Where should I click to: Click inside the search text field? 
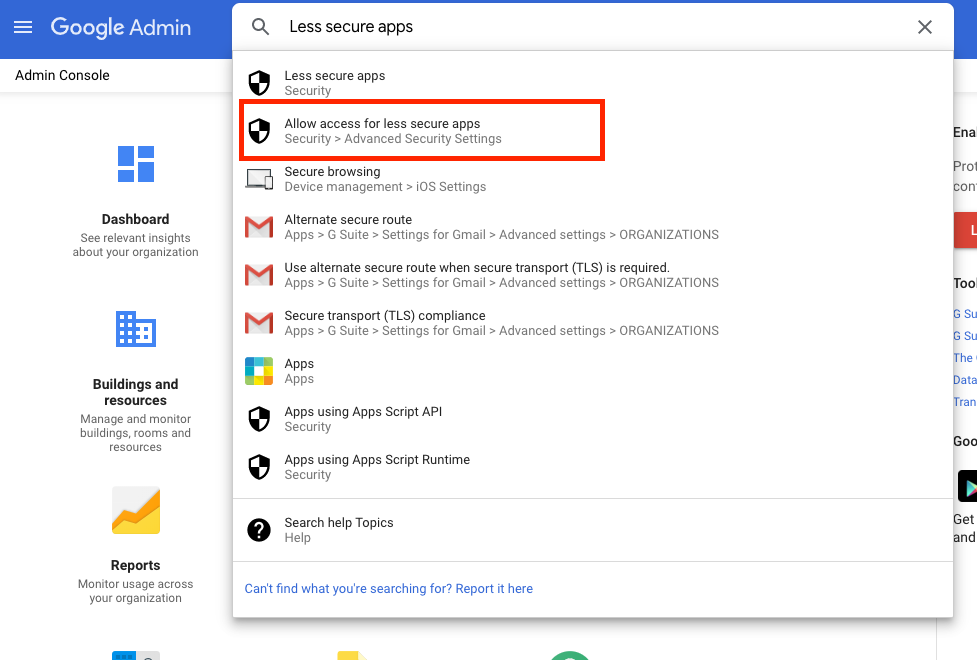tap(590, 27)
